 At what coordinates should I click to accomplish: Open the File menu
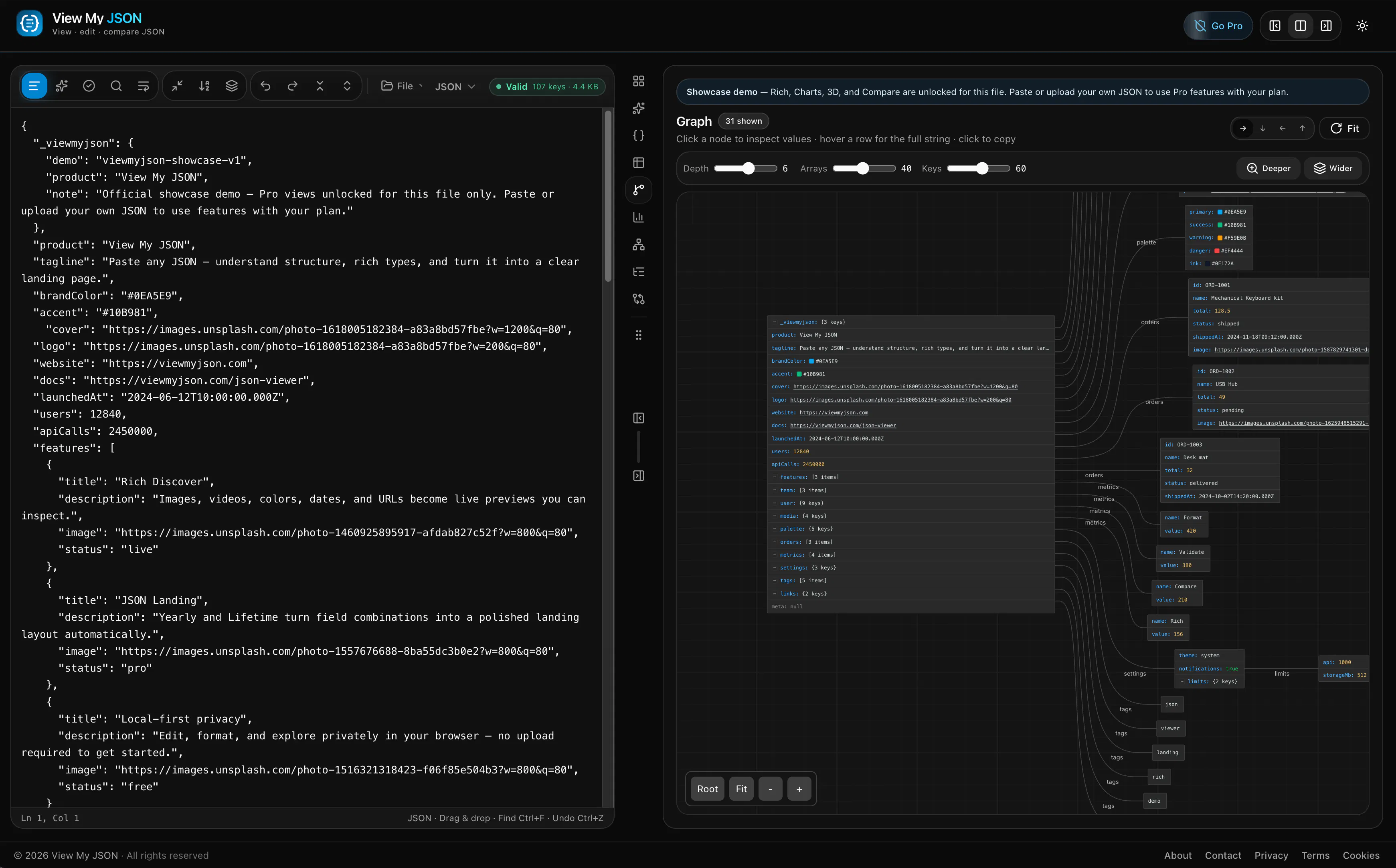coord(402,86)
